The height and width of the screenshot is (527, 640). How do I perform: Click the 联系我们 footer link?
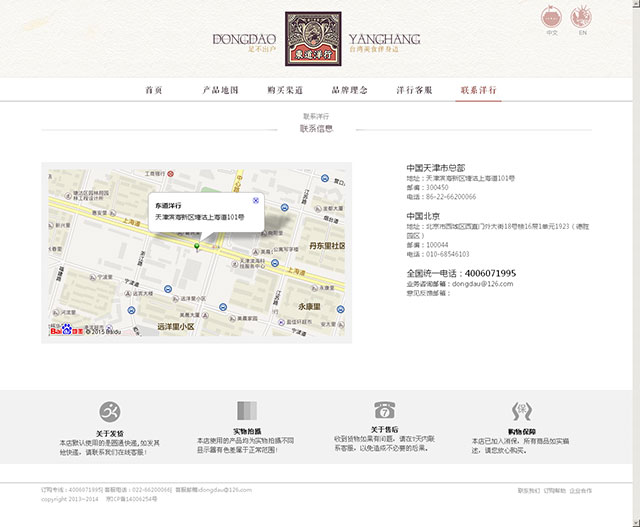[x=529, y=491]
